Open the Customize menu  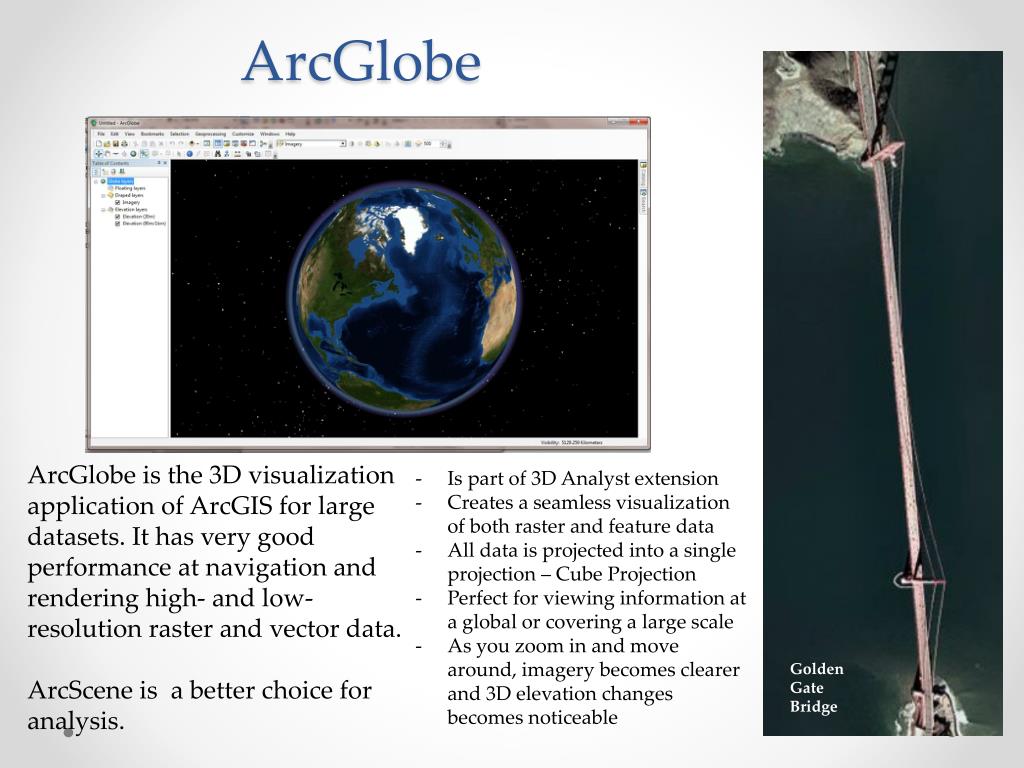point(243,134)
